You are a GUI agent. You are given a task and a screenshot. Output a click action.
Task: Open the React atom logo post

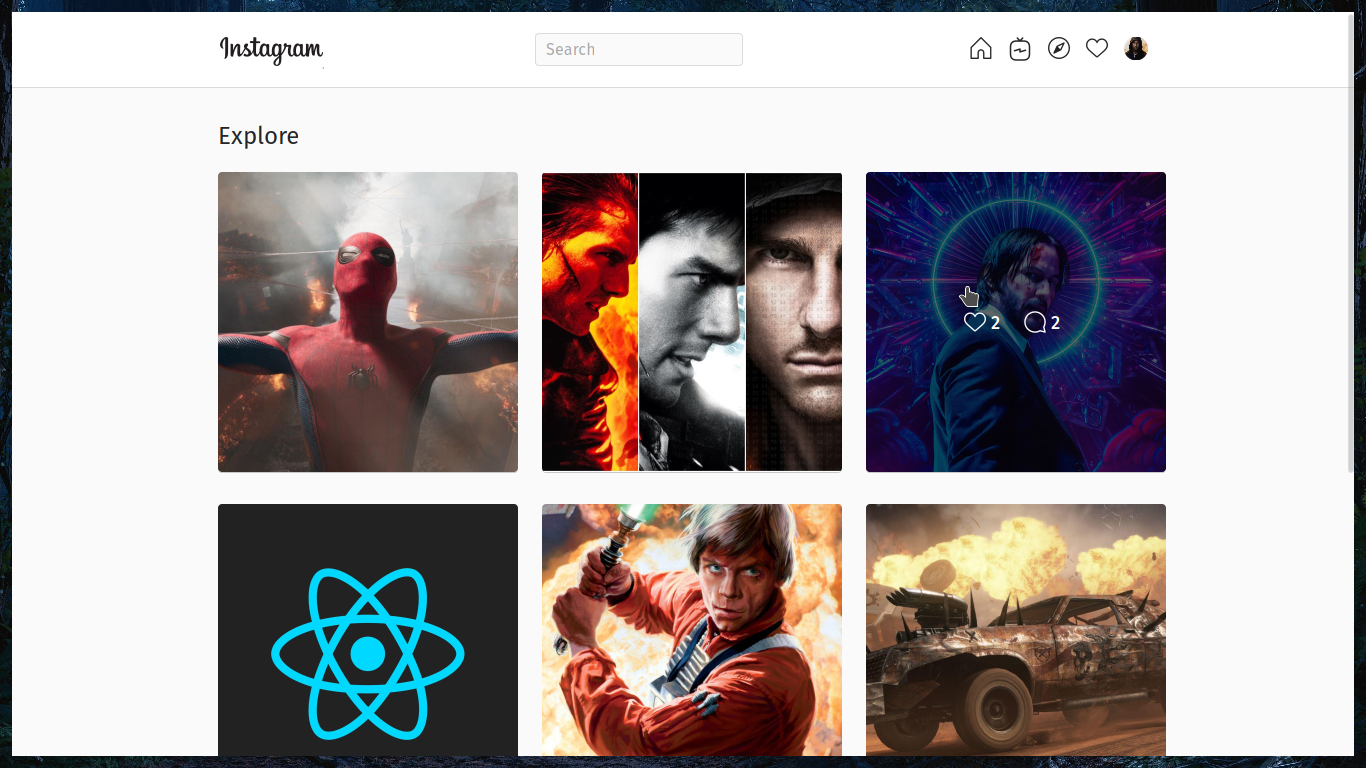pos(368,630)
